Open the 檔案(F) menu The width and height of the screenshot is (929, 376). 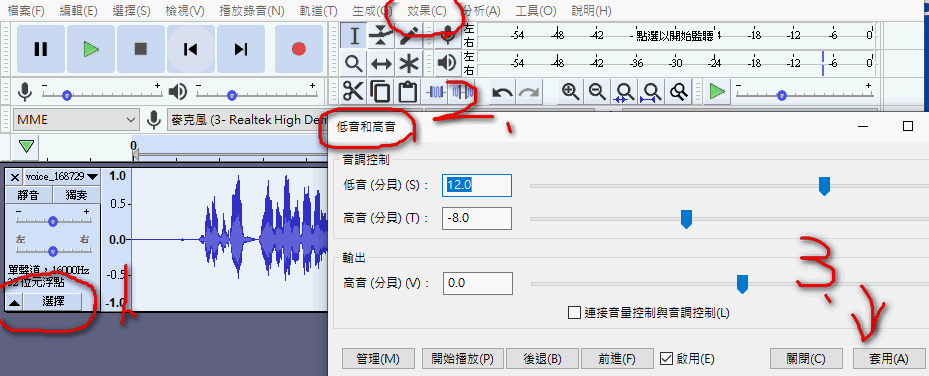[26, 11]
